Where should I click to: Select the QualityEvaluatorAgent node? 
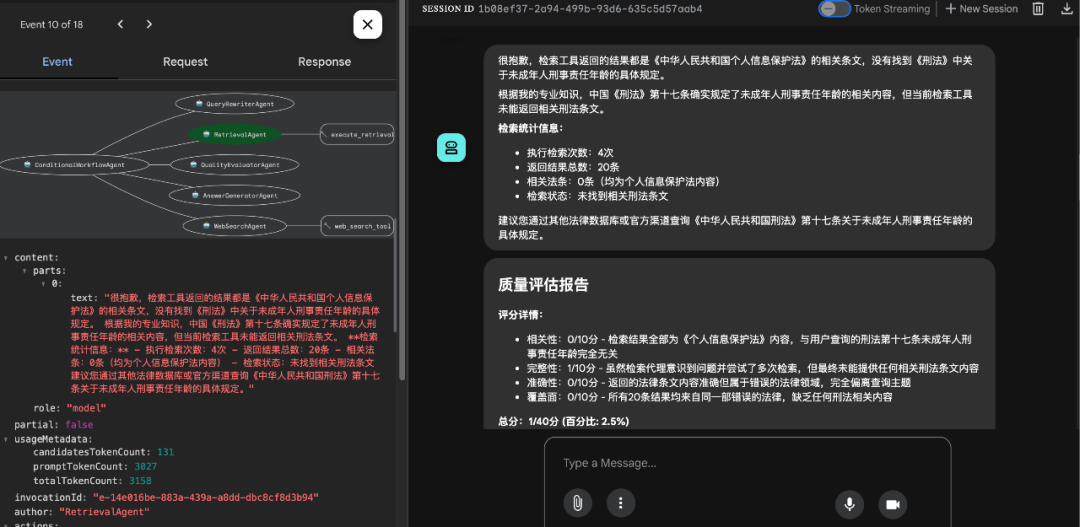(234, 165)
